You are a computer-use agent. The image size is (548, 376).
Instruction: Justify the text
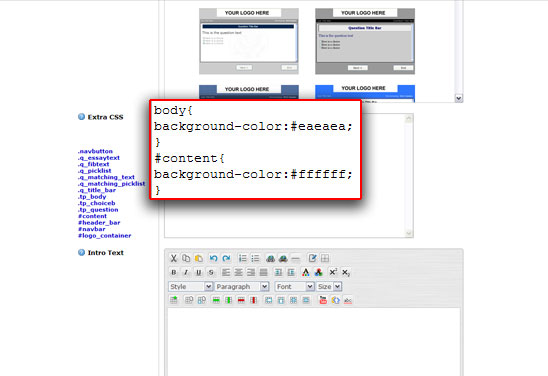click(x=264, y=273)
